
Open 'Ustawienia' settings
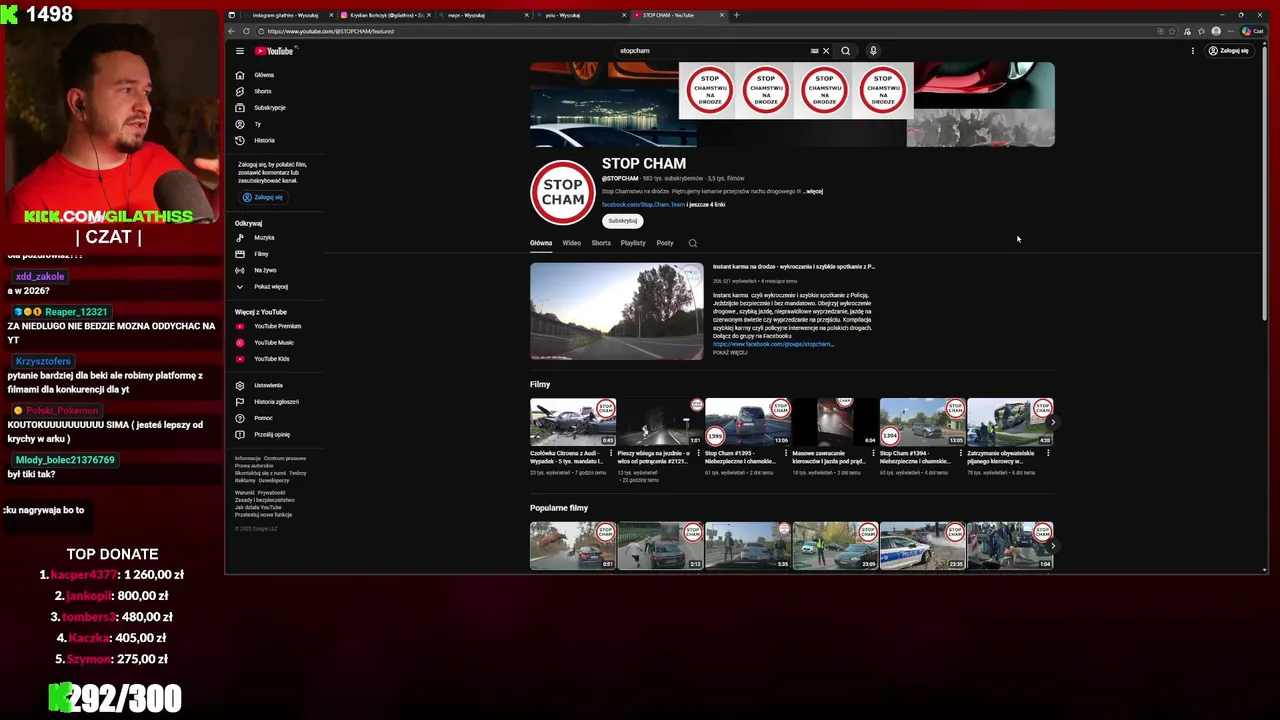tap(268, 385)
